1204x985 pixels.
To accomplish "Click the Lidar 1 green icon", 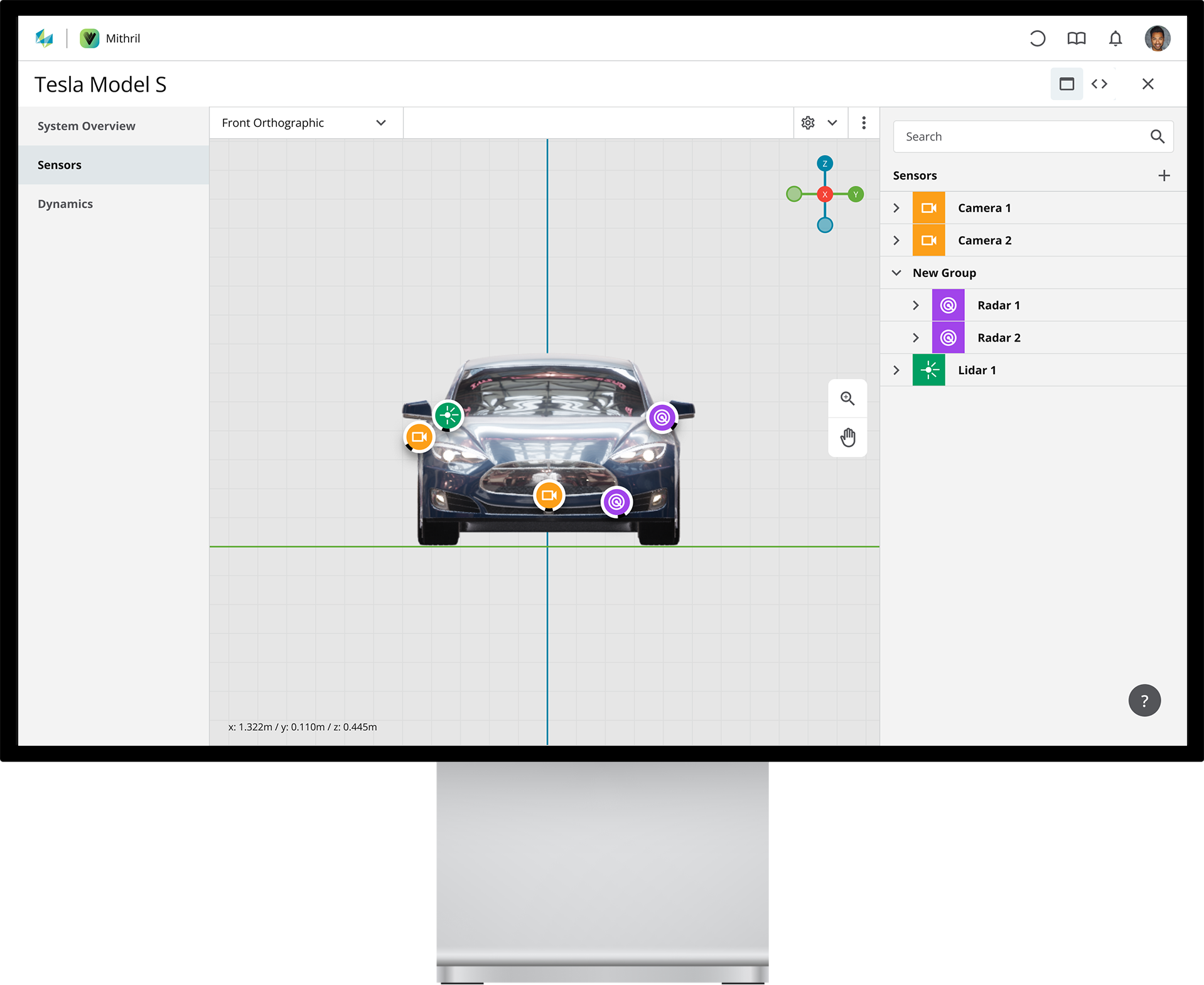I will click(928, 370).
